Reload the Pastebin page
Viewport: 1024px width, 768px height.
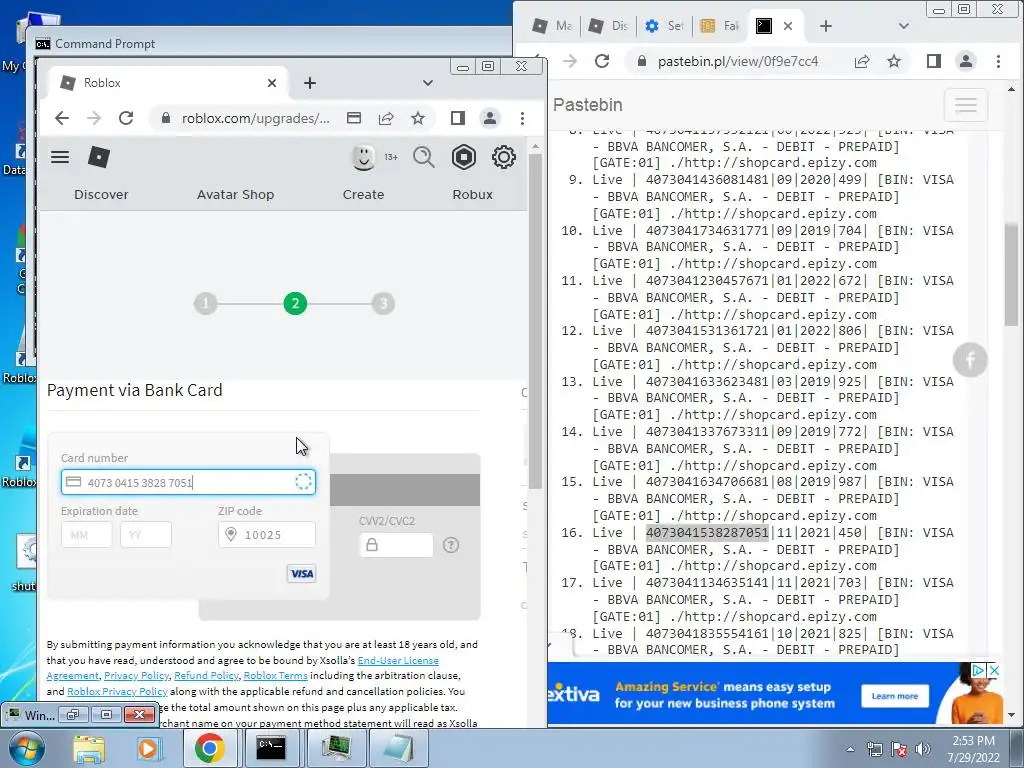coord(602,61)
